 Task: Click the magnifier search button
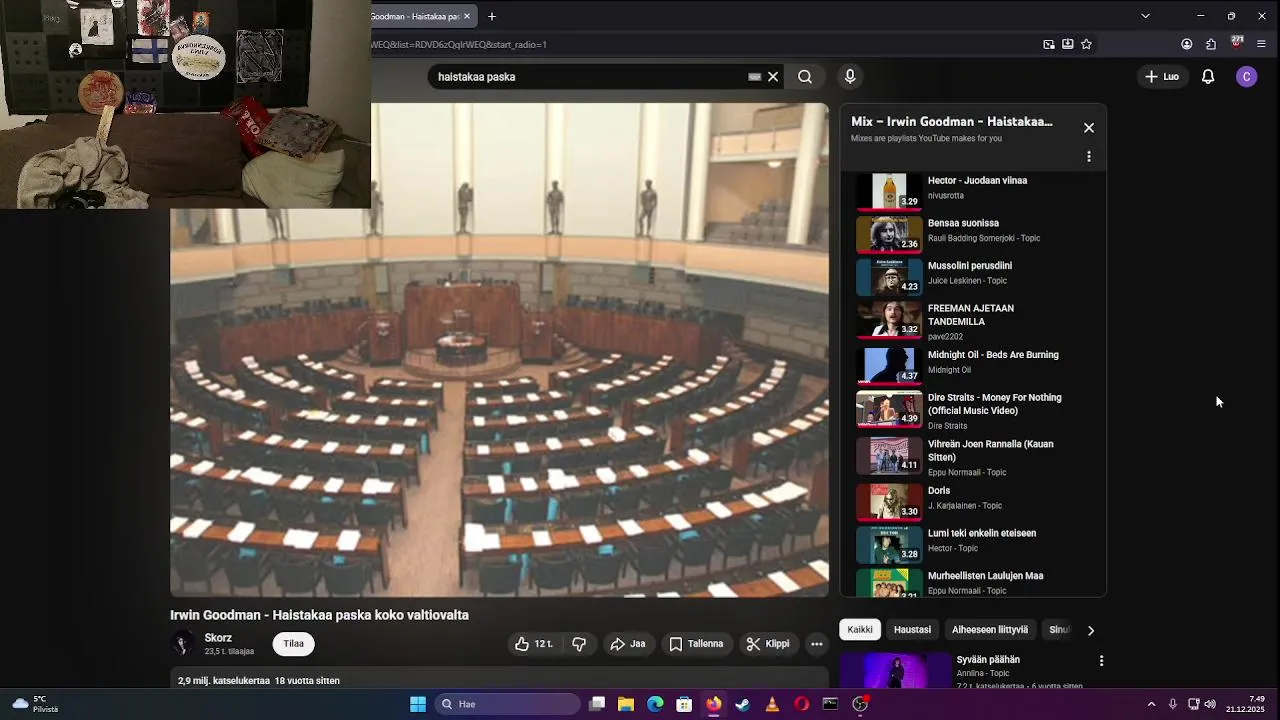[x=805, y=77]
